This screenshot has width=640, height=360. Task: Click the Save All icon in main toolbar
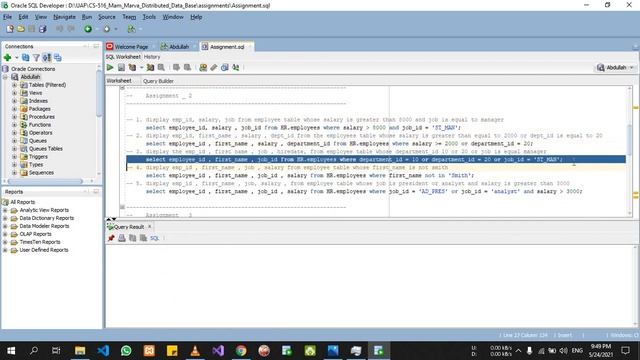coord(43,29)
